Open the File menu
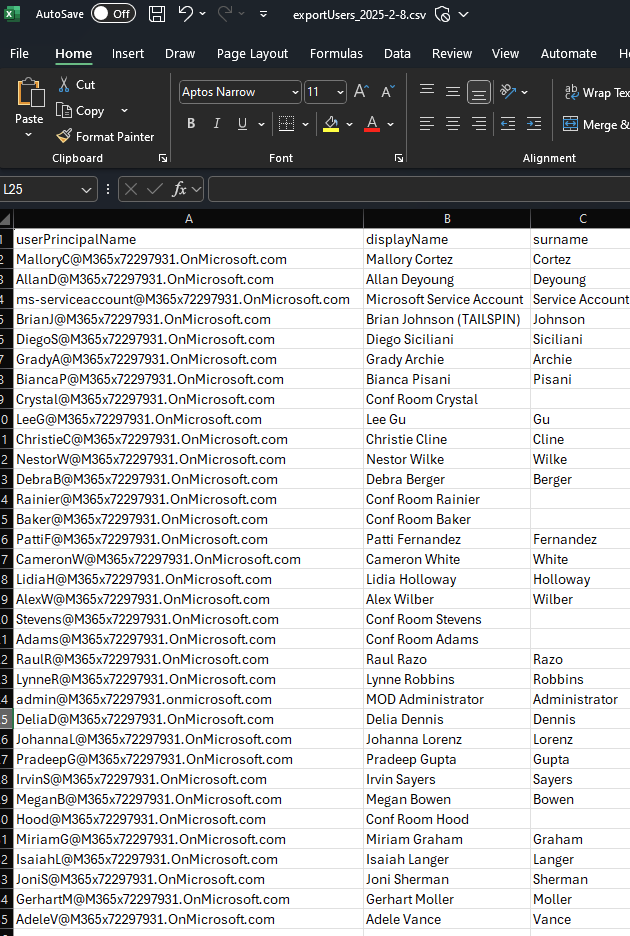 (19, 54)
